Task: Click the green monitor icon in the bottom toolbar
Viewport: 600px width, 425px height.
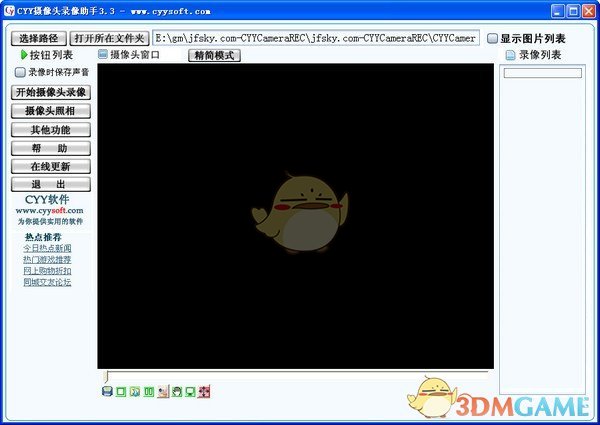Action: pos(190,390)
